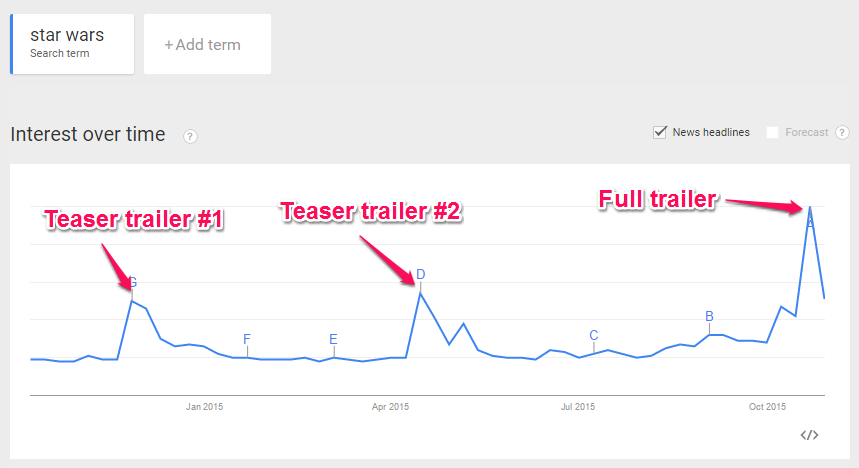Select the star wars search term card
Screen dimensions: 859x468
click(x=72, y=44)
